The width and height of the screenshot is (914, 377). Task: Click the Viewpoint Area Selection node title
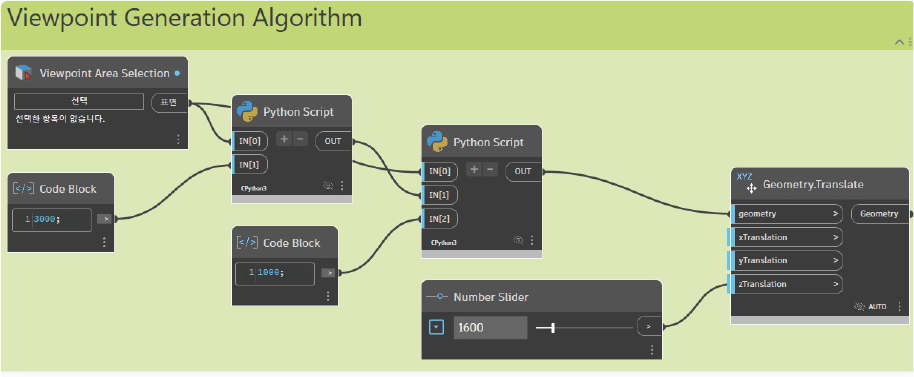coord(104,73)
